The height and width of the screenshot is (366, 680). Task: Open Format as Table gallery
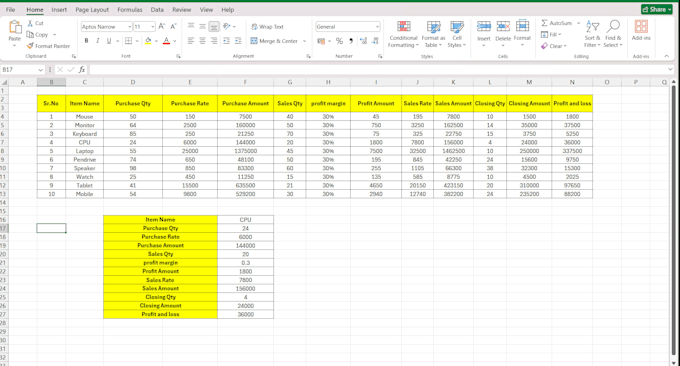coord(433,34)
